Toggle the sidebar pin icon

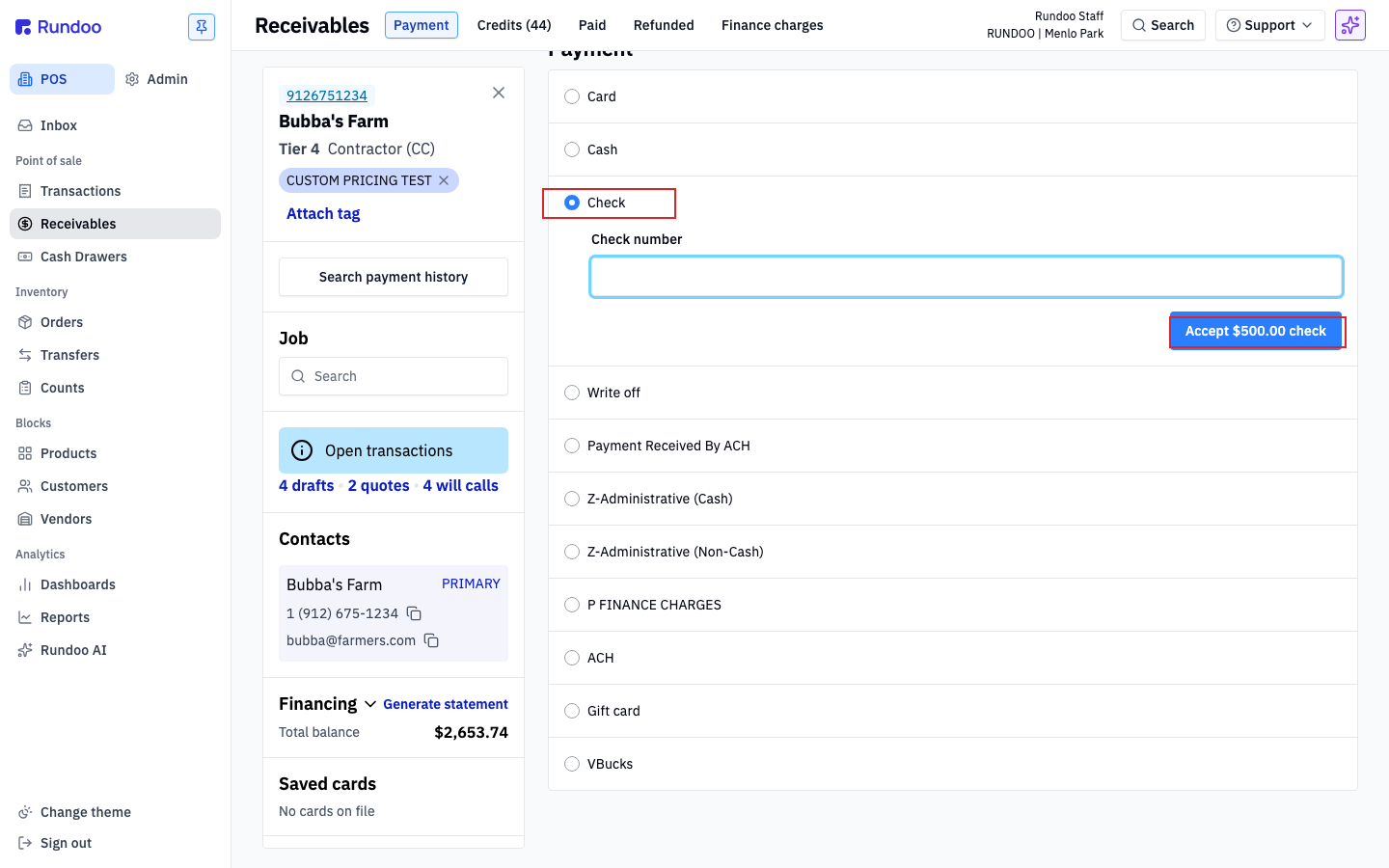point(202,27)
